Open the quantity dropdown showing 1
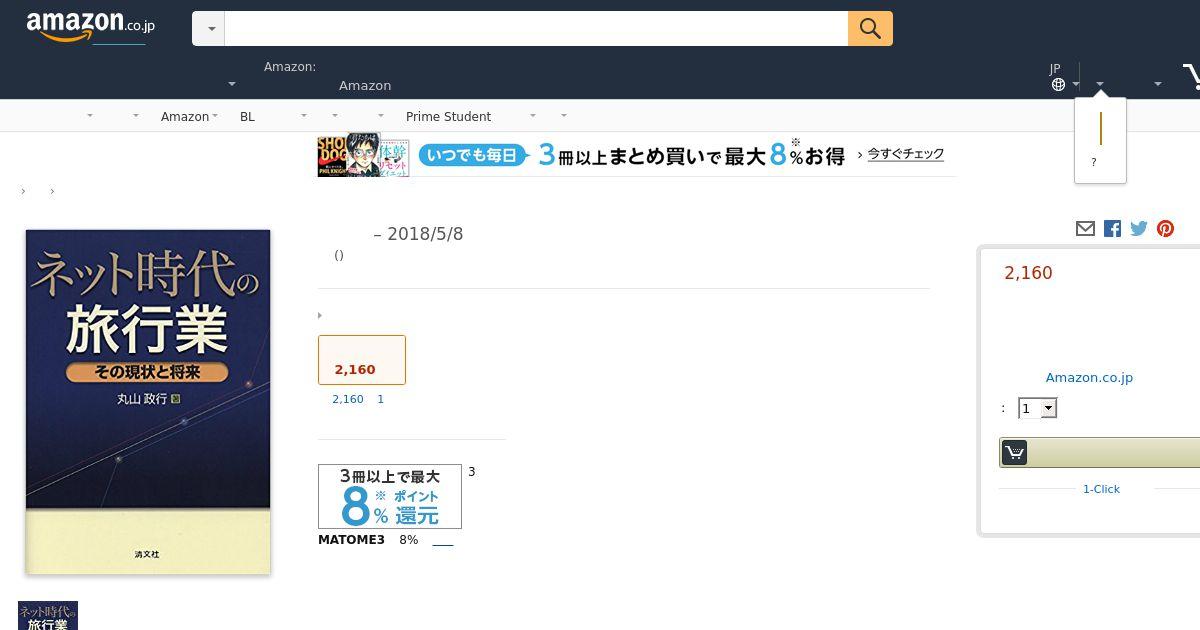Image resolution: width=1200 pixels, height=630 pixels. [1037, 408]
